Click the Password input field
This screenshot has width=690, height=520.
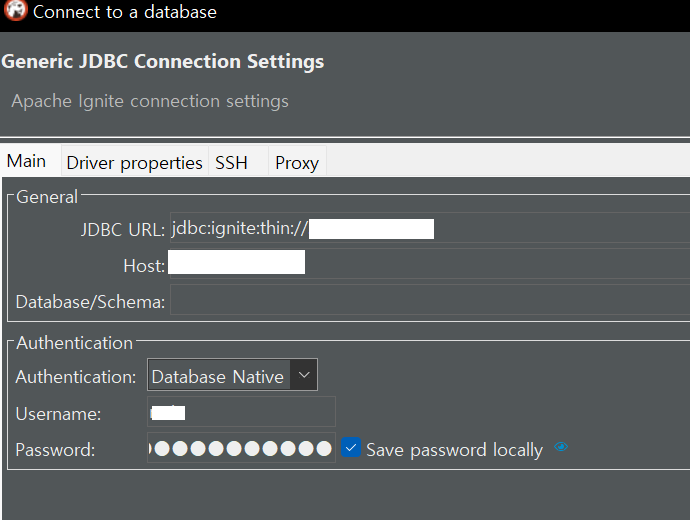[x=241, y=448]
